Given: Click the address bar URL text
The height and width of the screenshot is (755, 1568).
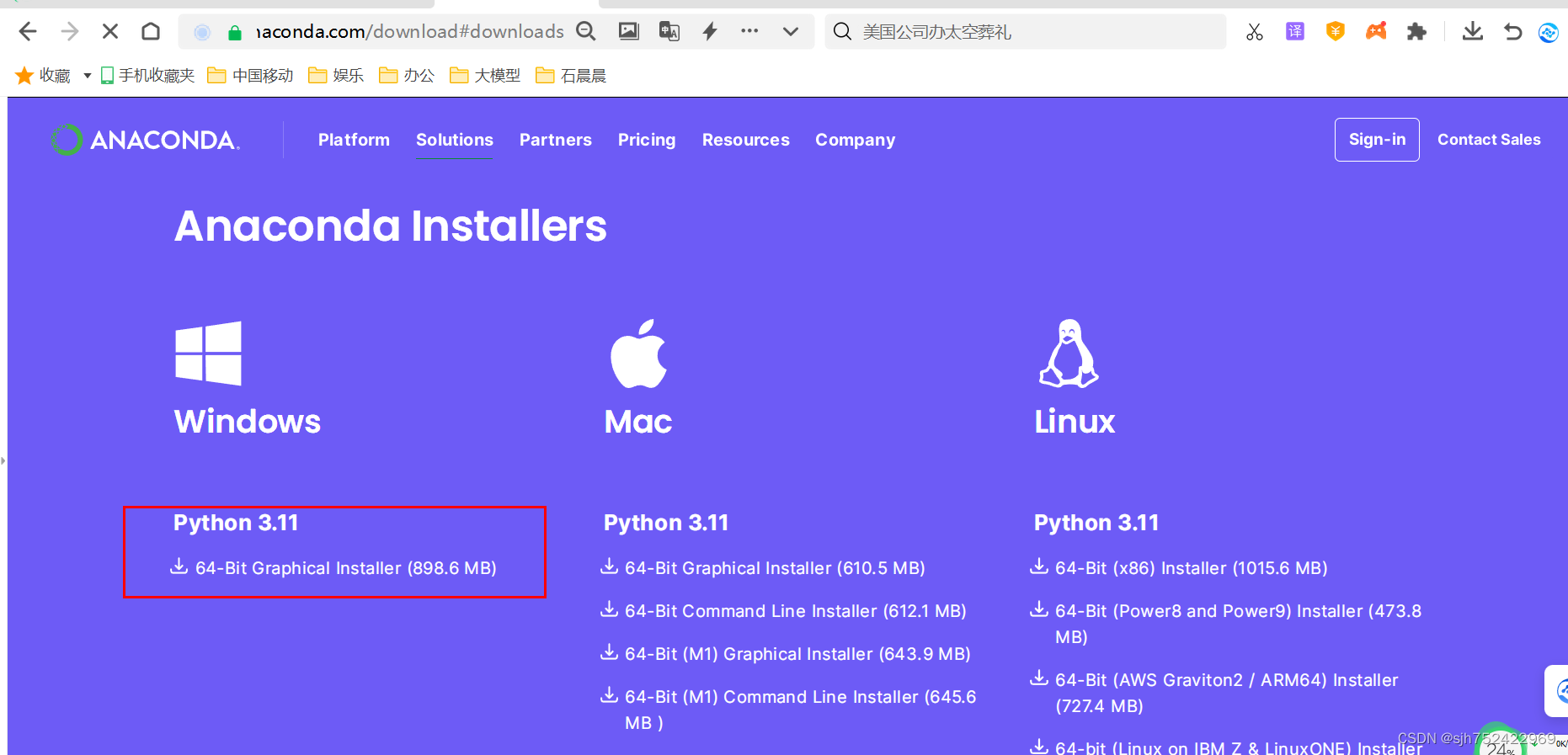Looking at the screenshot, I should 410,32.
